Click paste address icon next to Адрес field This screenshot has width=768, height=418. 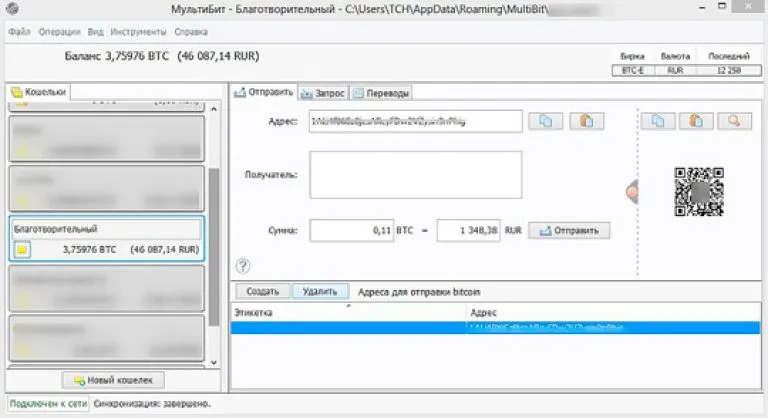click(587, 121)
